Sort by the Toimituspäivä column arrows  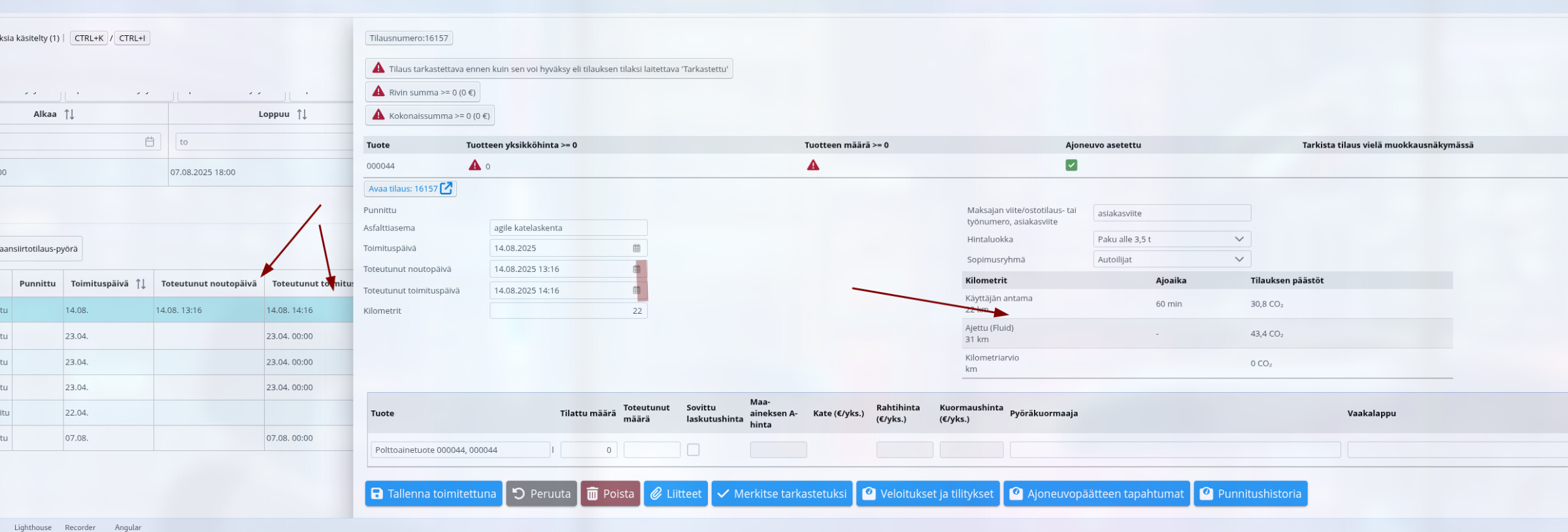141,284
